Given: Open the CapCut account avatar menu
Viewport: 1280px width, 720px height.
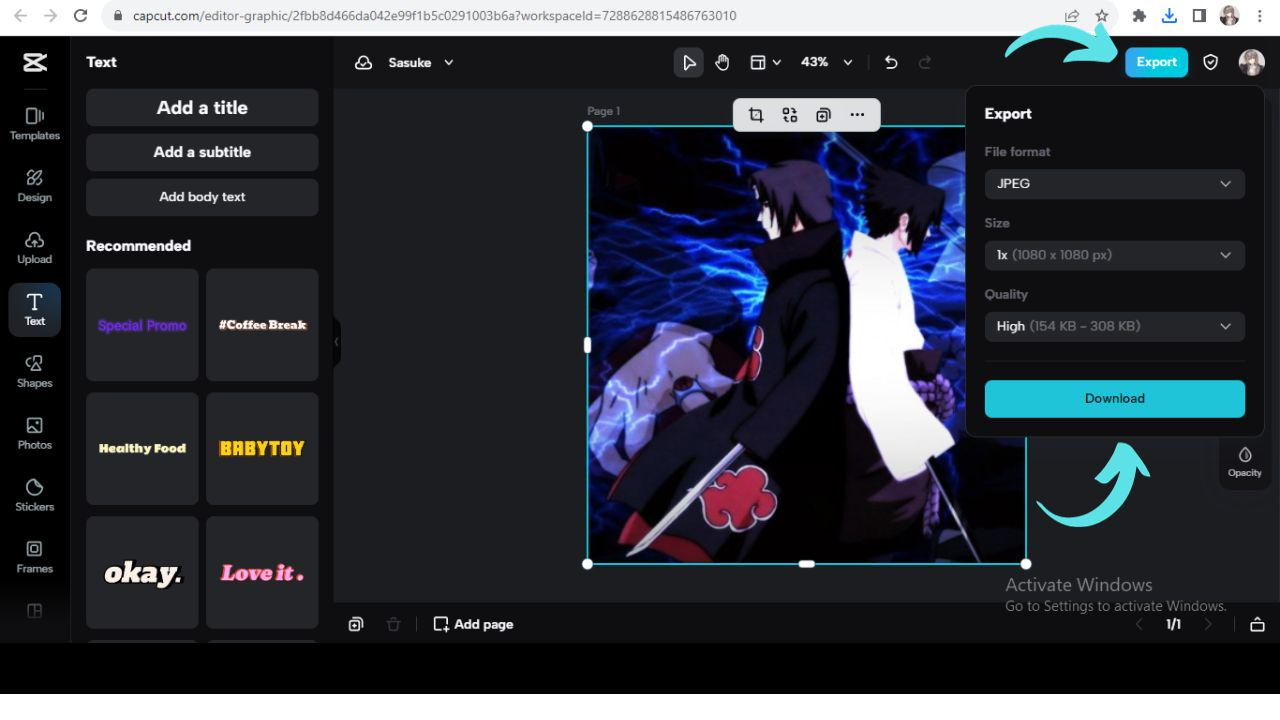Looking at the screenshot, I should tap(1252, 62).
